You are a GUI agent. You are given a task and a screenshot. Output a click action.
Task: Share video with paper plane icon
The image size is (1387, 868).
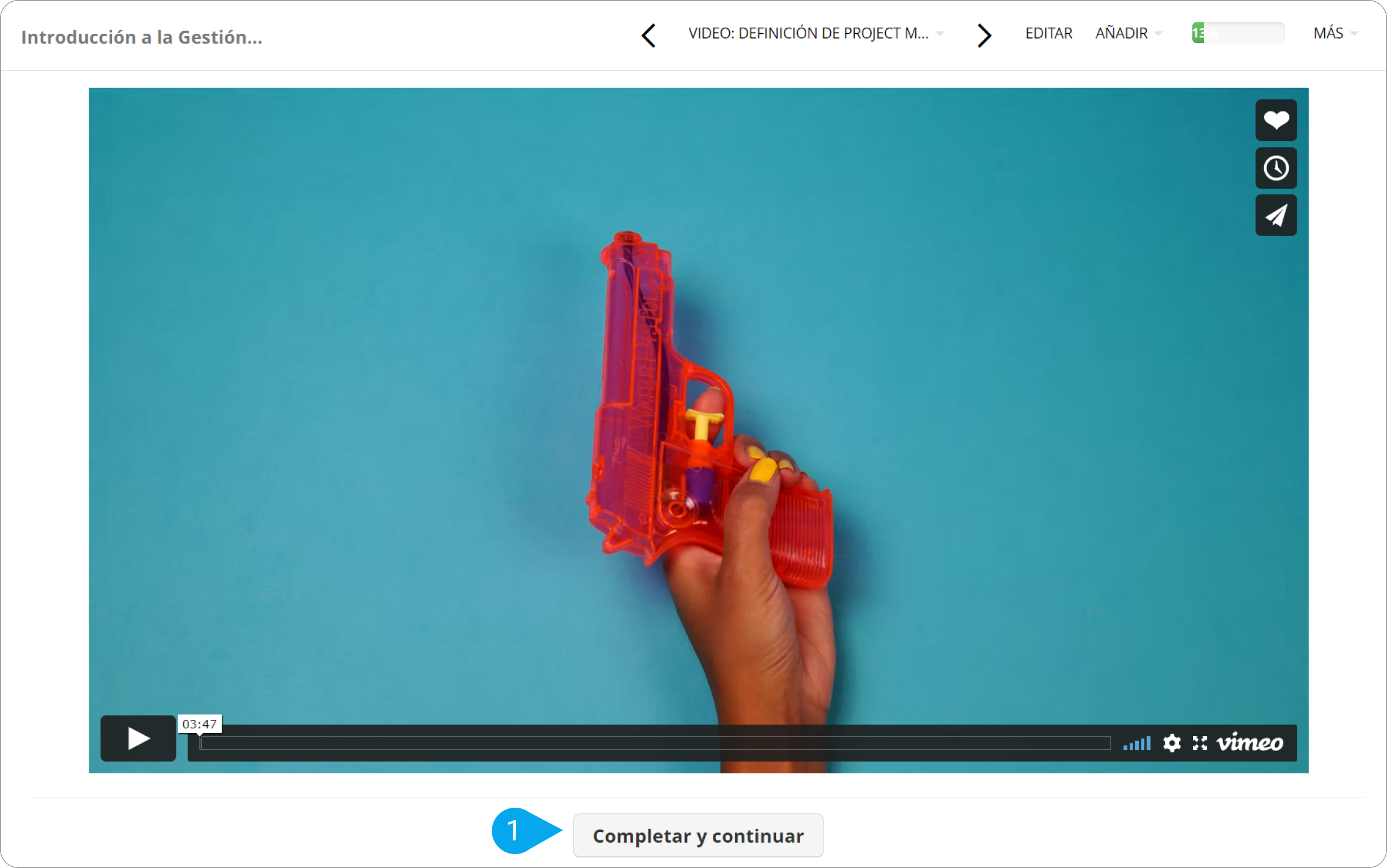(1276, 216)
